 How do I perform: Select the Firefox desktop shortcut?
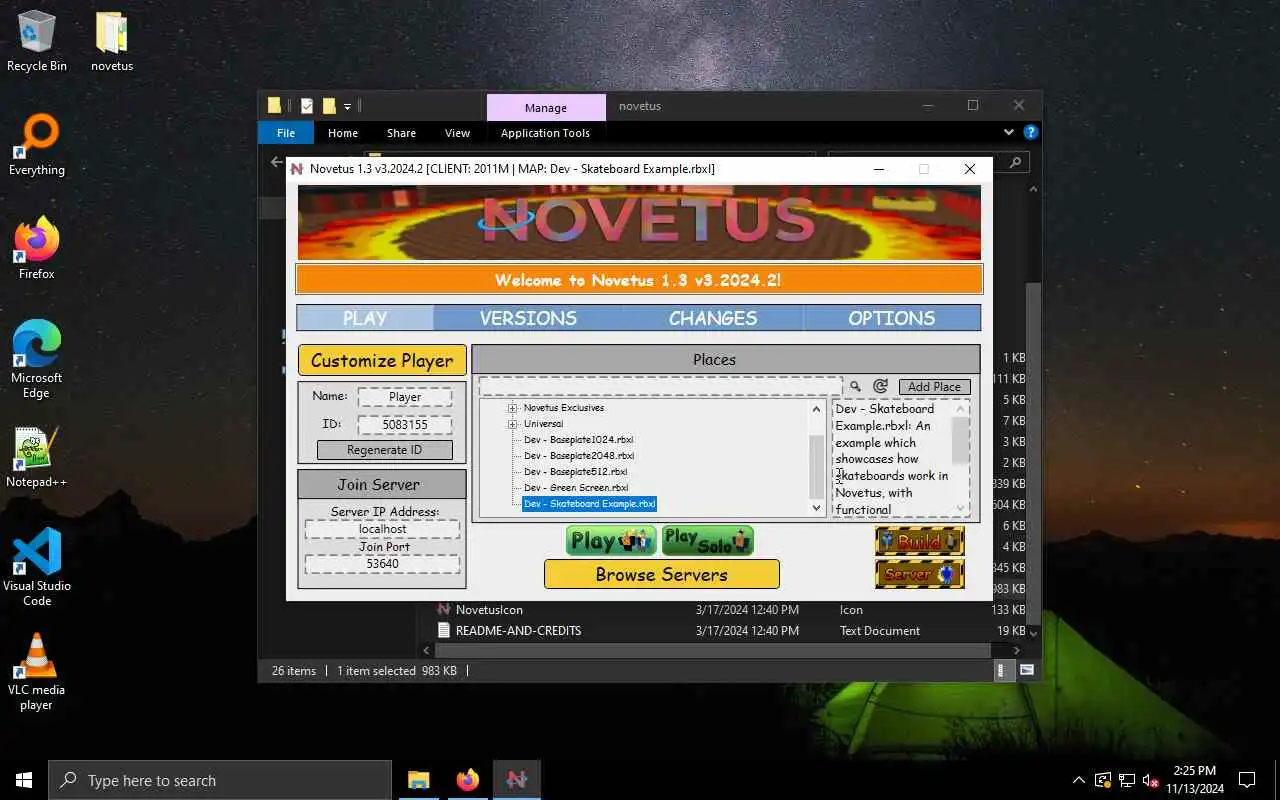[x=37, y=250]
